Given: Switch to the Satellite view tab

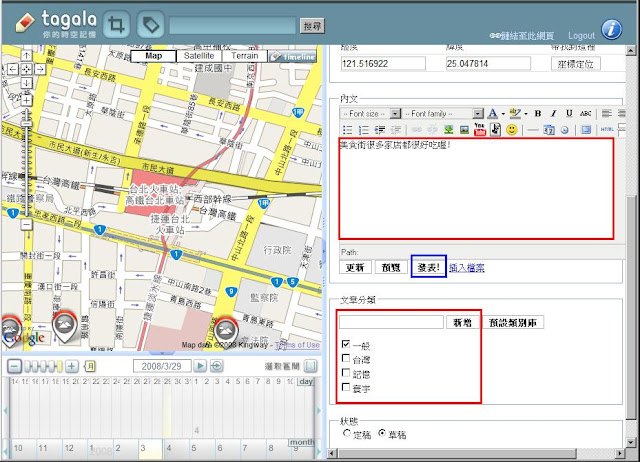Looking at the screenshot, I should point(199,56).
